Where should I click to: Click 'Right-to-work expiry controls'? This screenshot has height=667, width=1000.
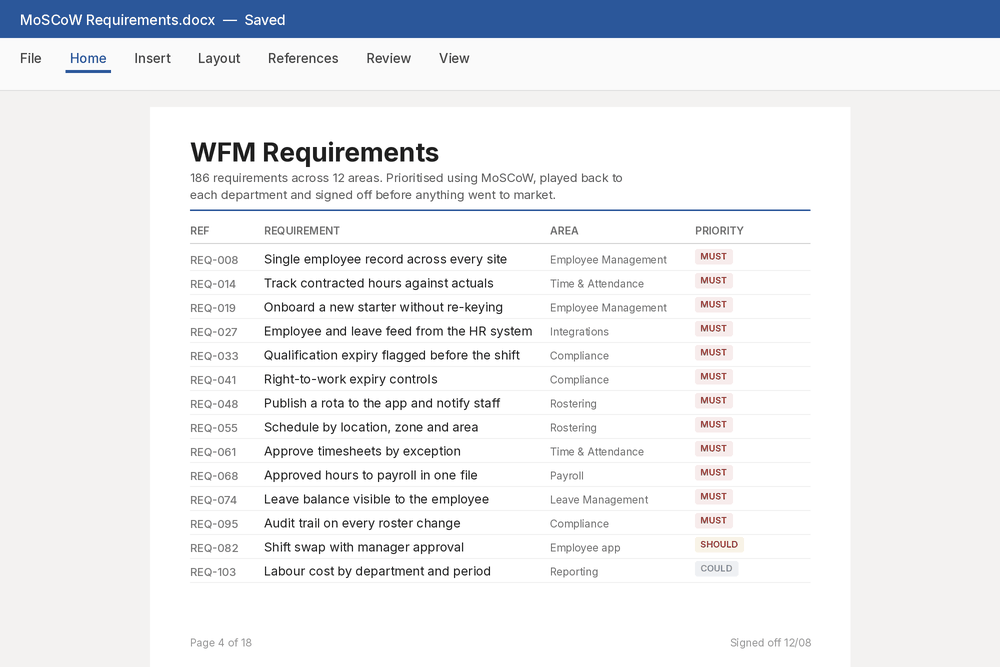pyautogui.click(x=351, y=379)
